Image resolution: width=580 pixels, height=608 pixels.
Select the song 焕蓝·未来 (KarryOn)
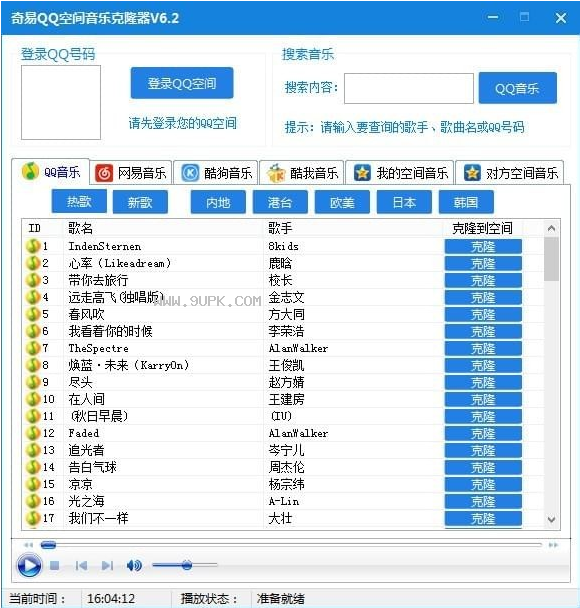[129, 365]
